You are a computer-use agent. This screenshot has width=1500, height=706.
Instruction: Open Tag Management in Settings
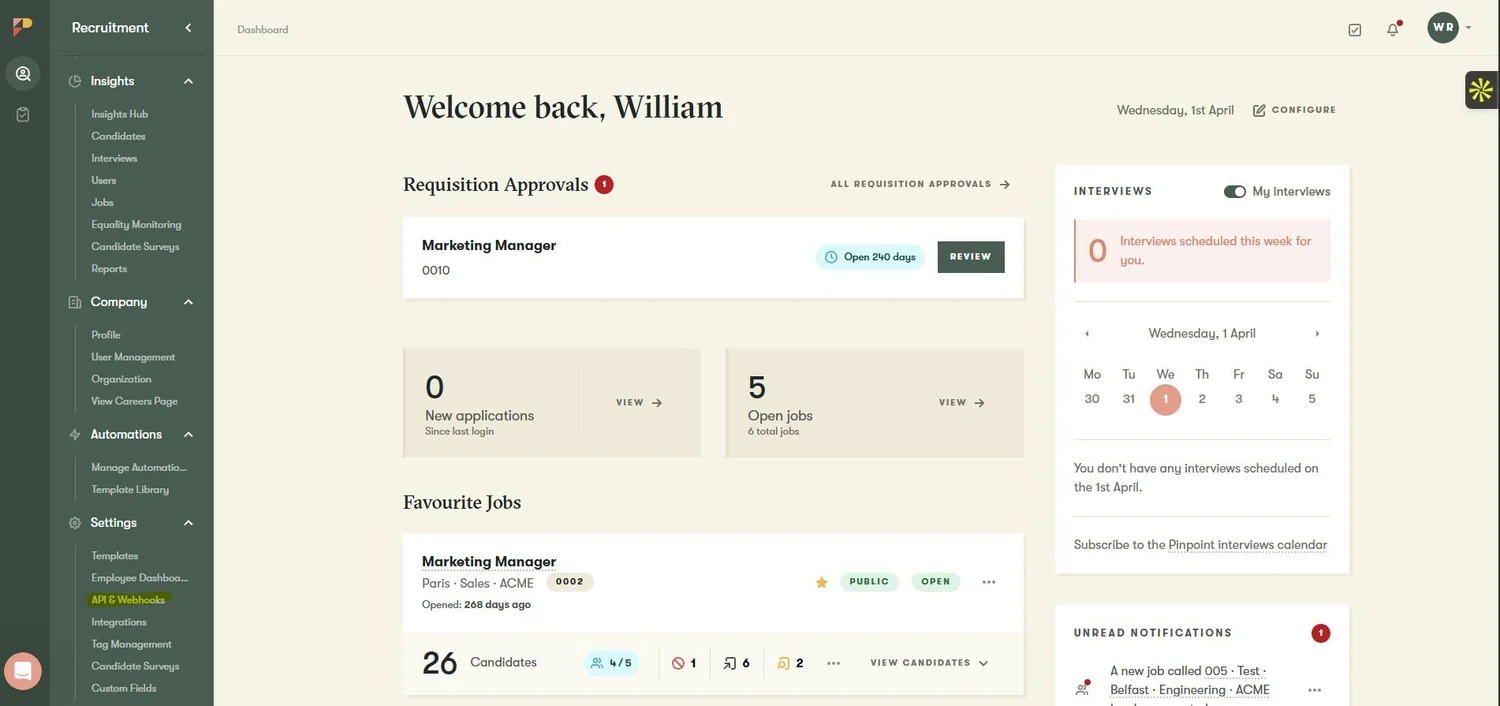coord(131,644)
